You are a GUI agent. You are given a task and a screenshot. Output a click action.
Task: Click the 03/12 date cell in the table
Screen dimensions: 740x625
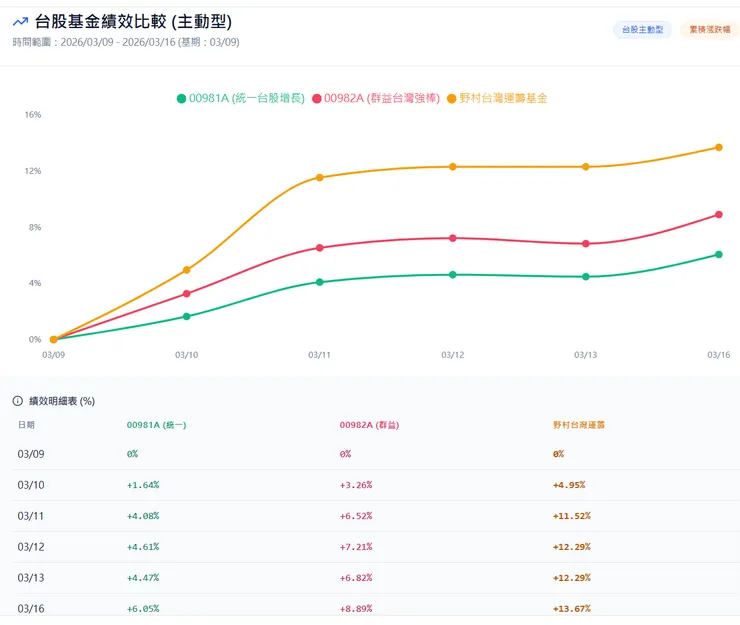click(31, 547)
